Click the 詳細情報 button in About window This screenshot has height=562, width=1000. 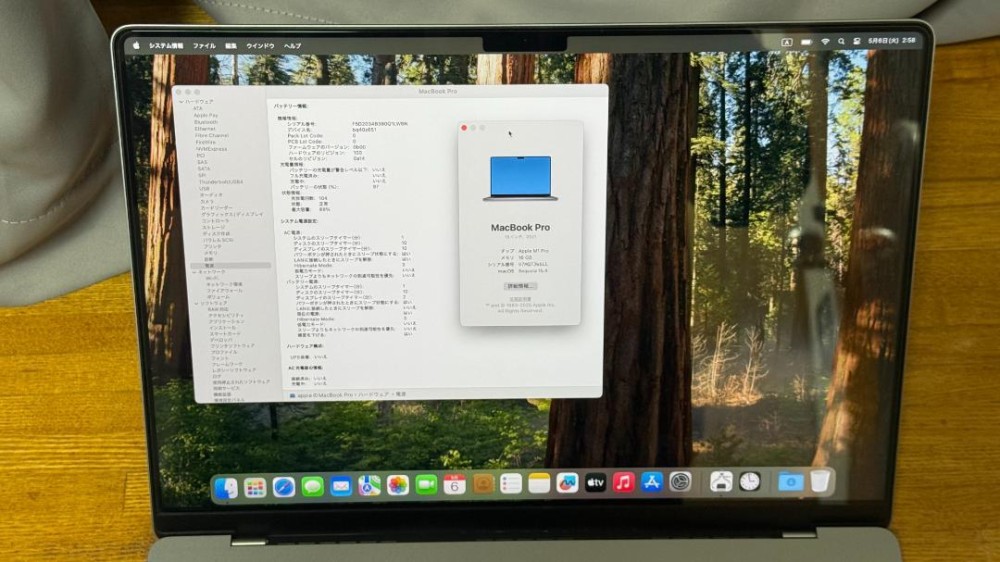(x=520, y=286)
